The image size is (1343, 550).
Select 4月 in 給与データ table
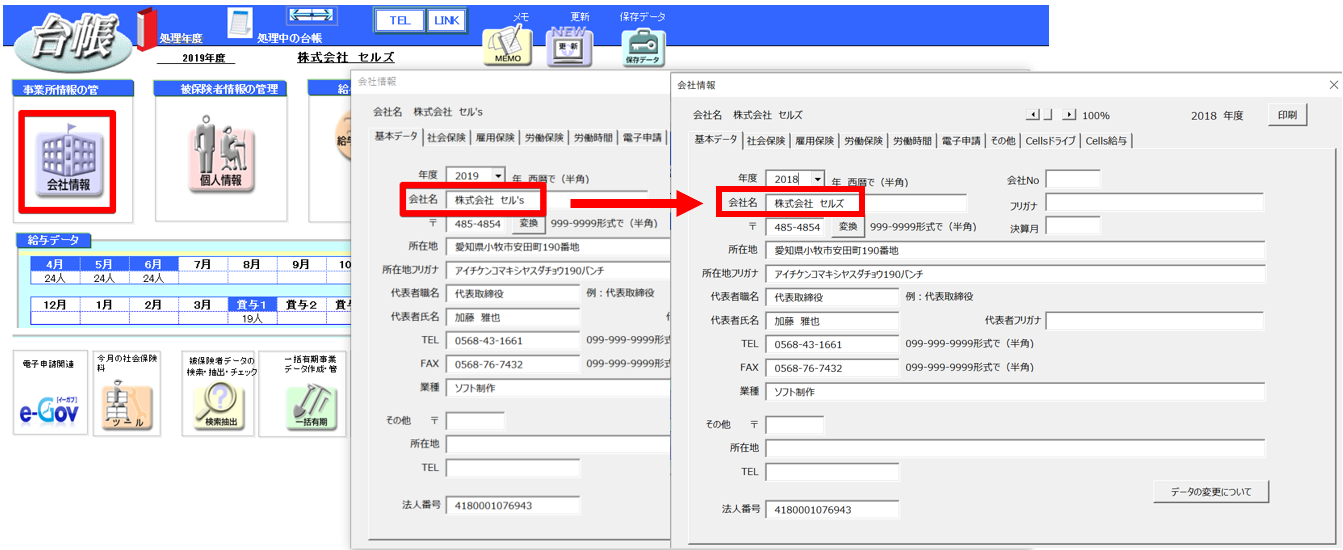55,265
